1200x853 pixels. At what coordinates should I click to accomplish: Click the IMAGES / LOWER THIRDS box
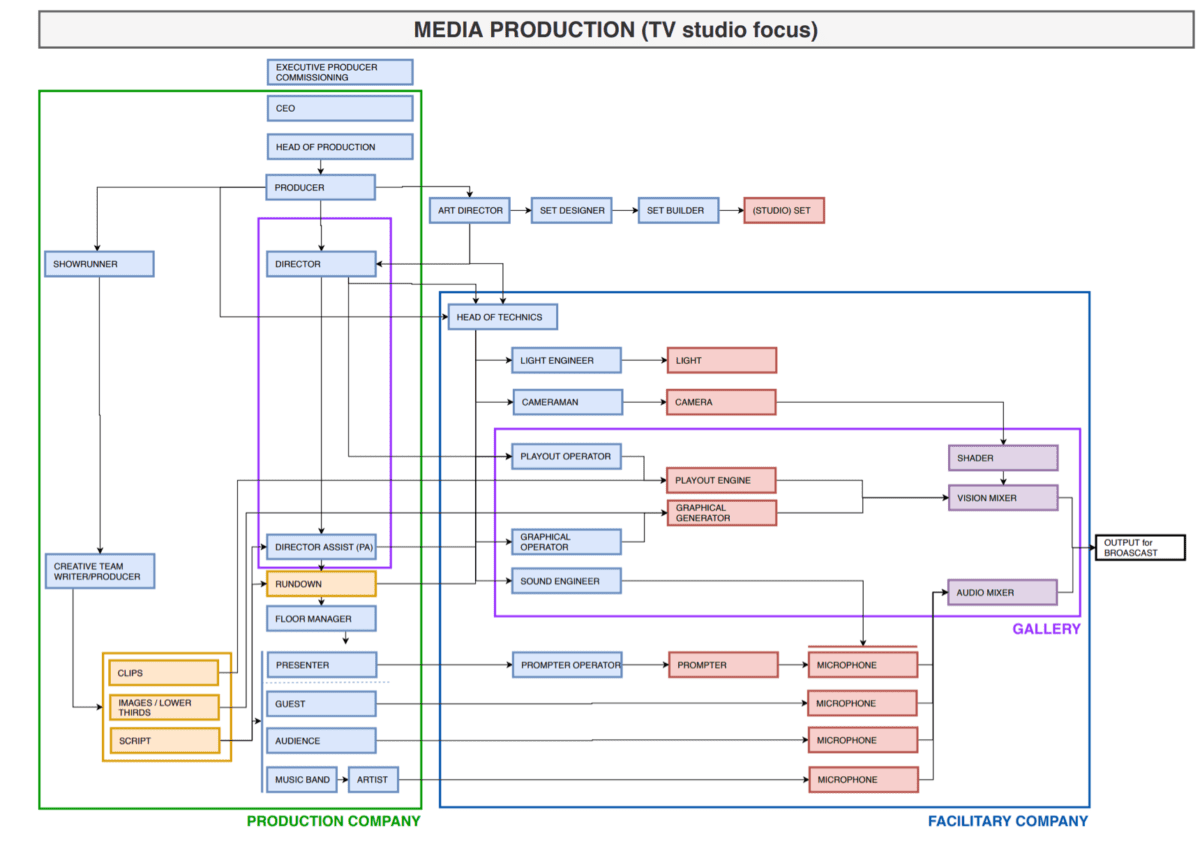[x=163, y=706]
